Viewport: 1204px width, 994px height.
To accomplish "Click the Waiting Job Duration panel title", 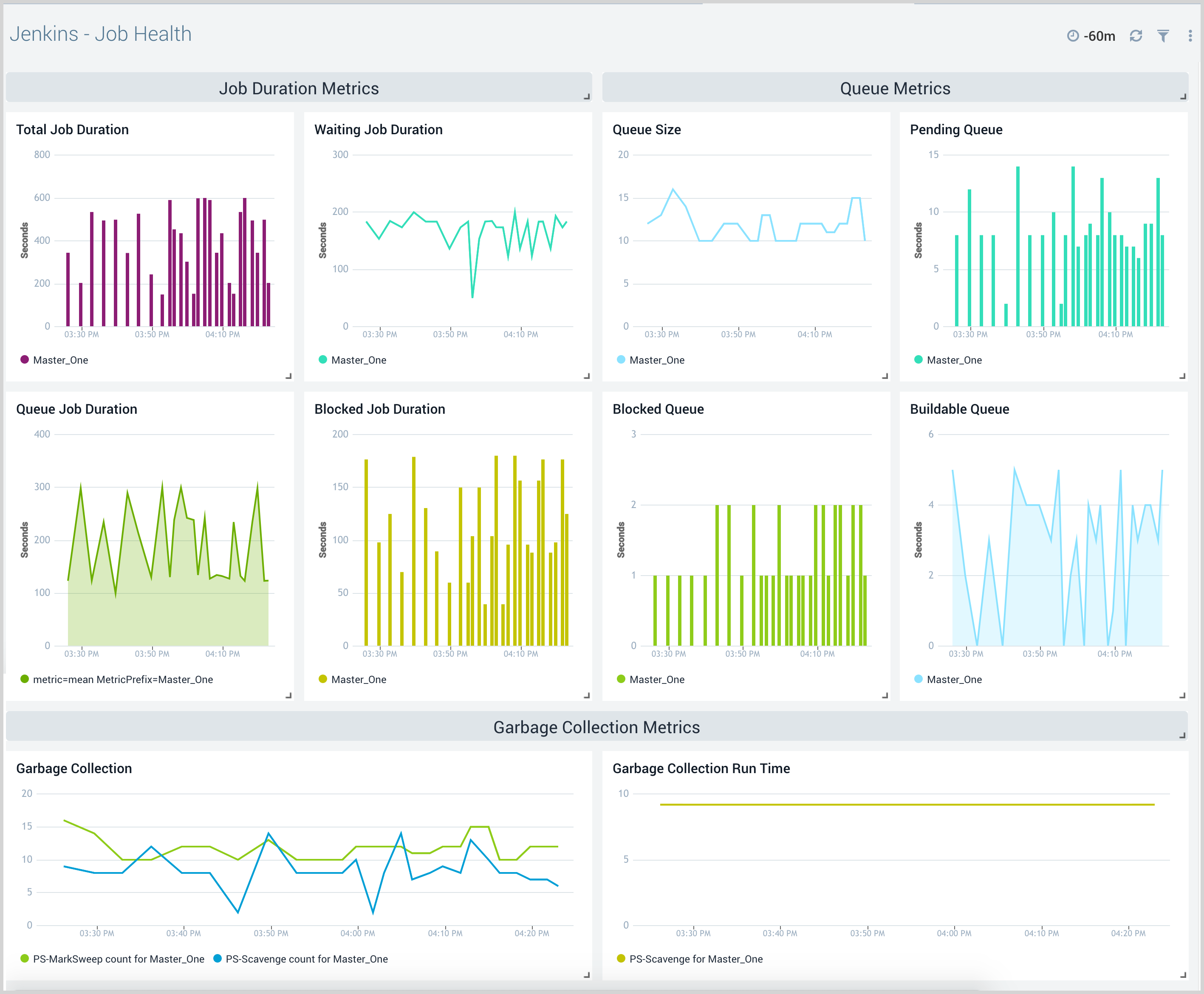I will click(378, 130).
